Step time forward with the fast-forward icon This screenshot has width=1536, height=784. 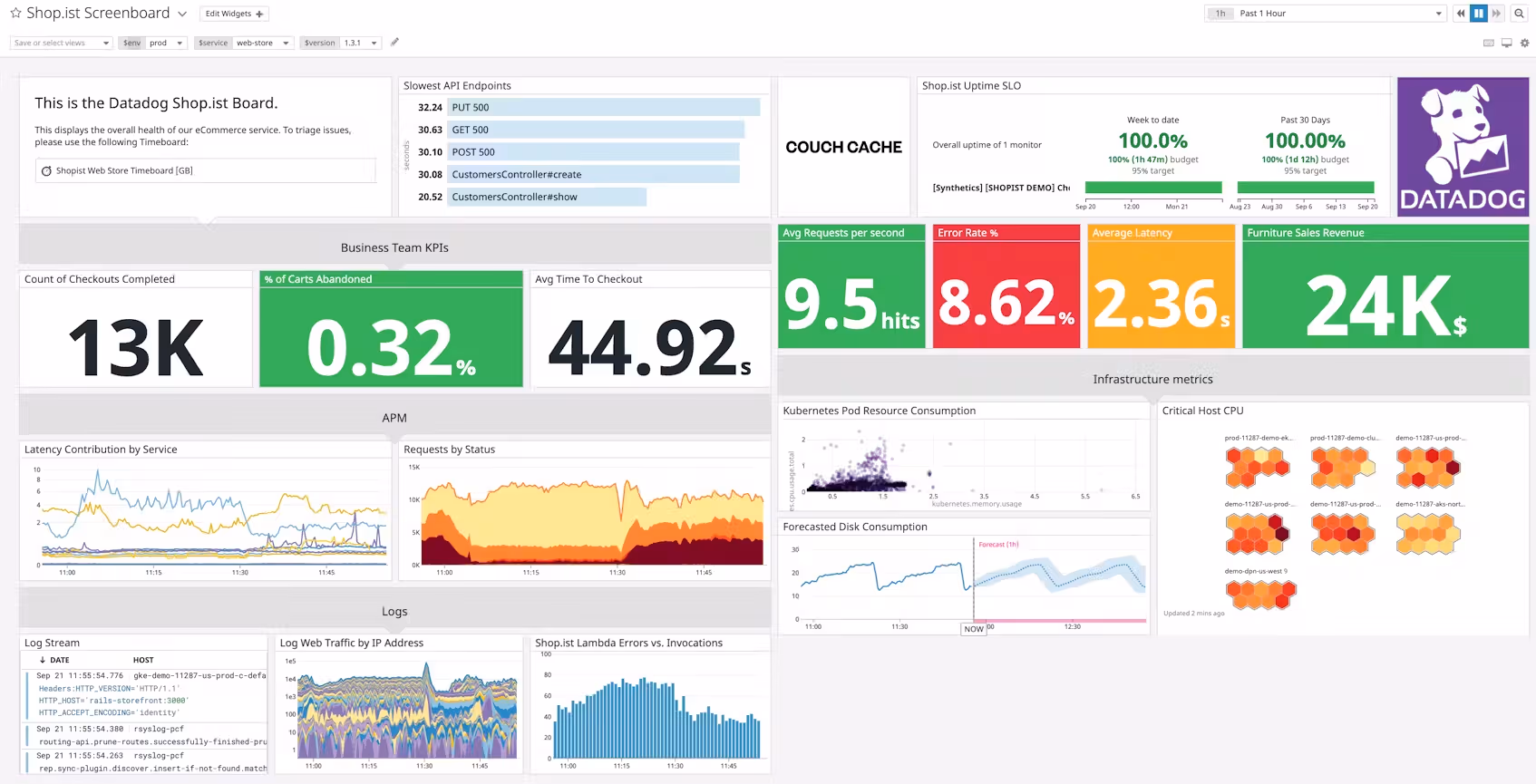[x=1496, y=14]
